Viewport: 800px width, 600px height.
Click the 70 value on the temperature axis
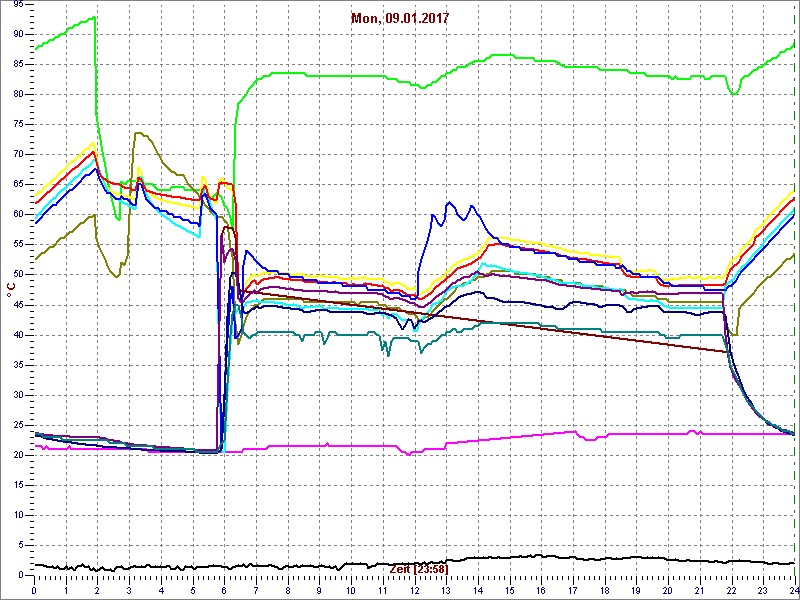point(18,154)
